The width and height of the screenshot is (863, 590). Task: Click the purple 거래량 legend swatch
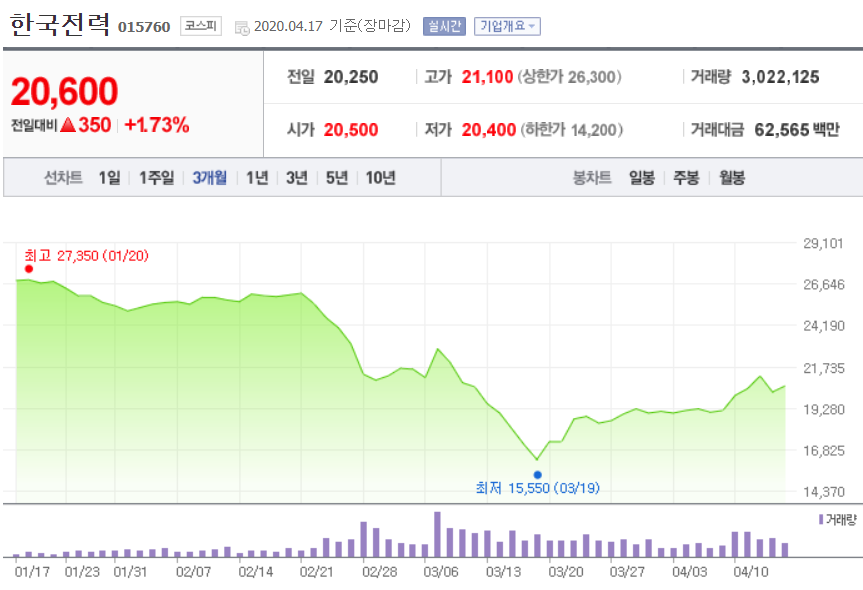pos(821,519)
